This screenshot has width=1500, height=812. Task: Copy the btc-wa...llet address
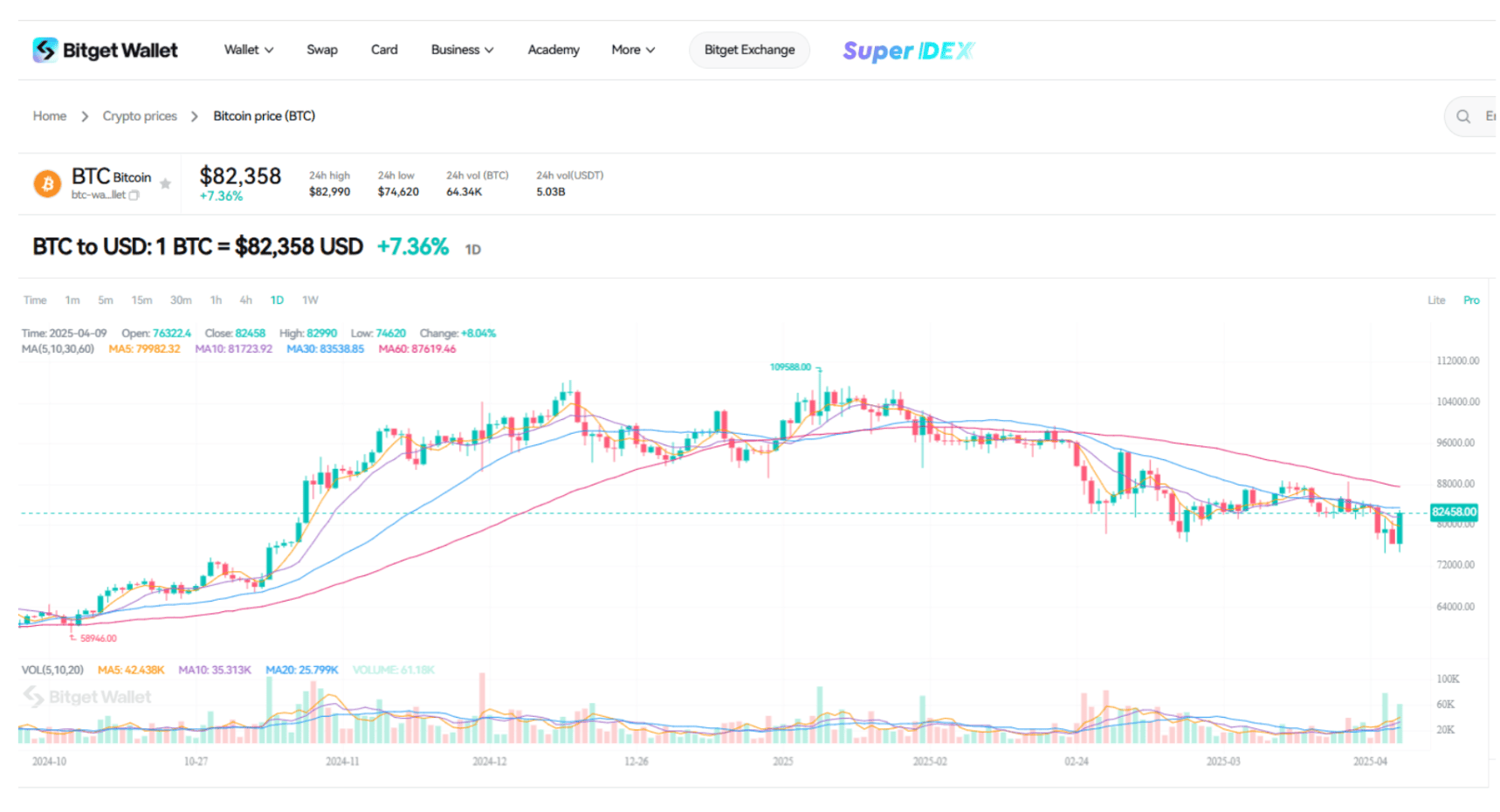coord(134,196)
